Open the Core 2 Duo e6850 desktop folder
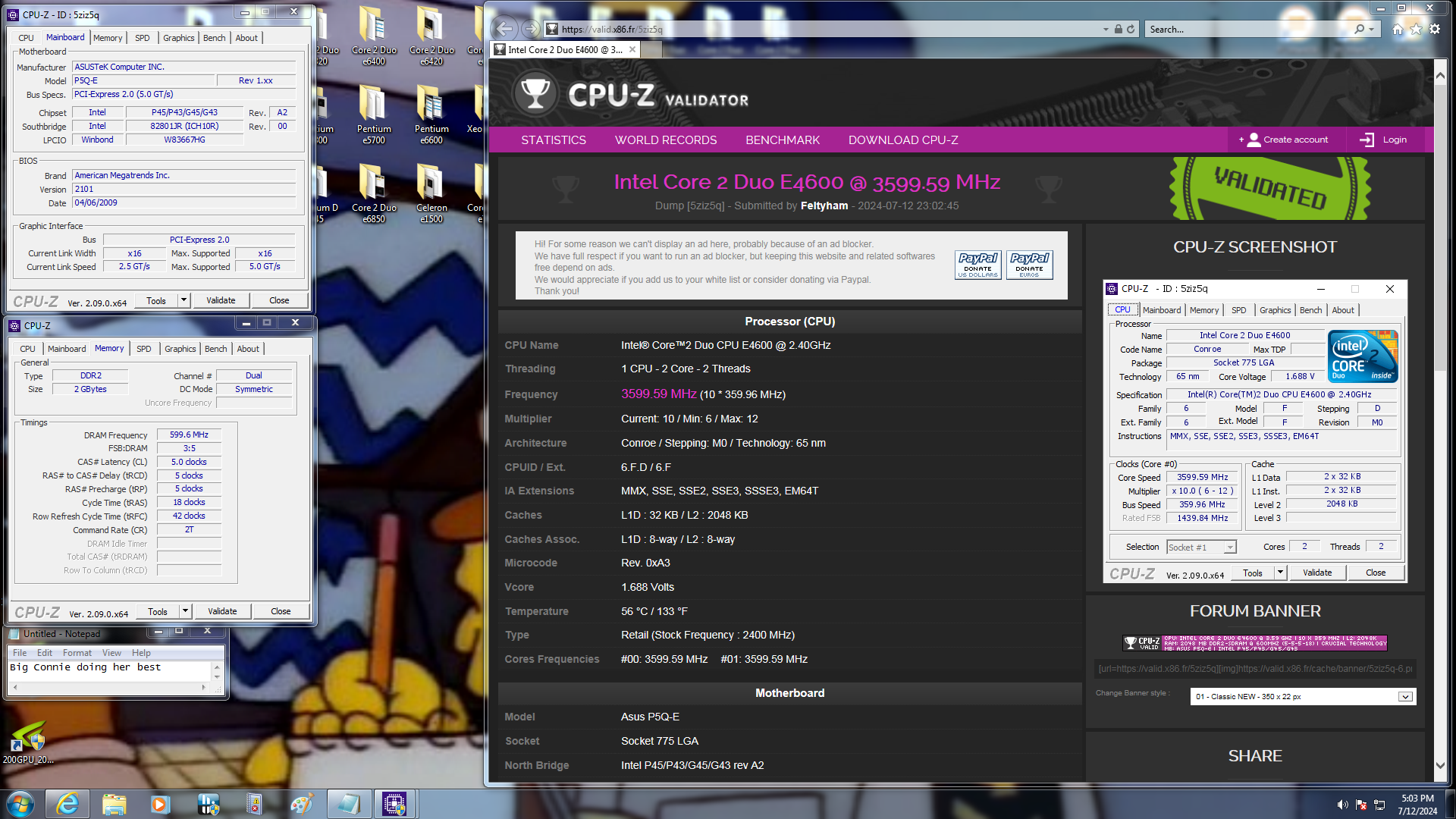1456x819 pixels. pos(374,193)
